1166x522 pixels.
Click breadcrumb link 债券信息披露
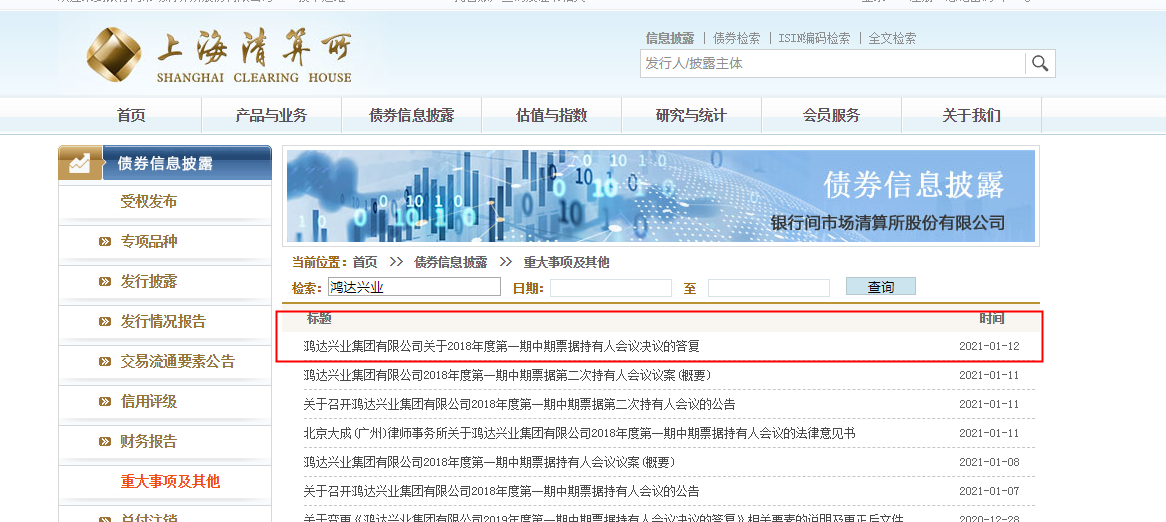coord(451,262)
